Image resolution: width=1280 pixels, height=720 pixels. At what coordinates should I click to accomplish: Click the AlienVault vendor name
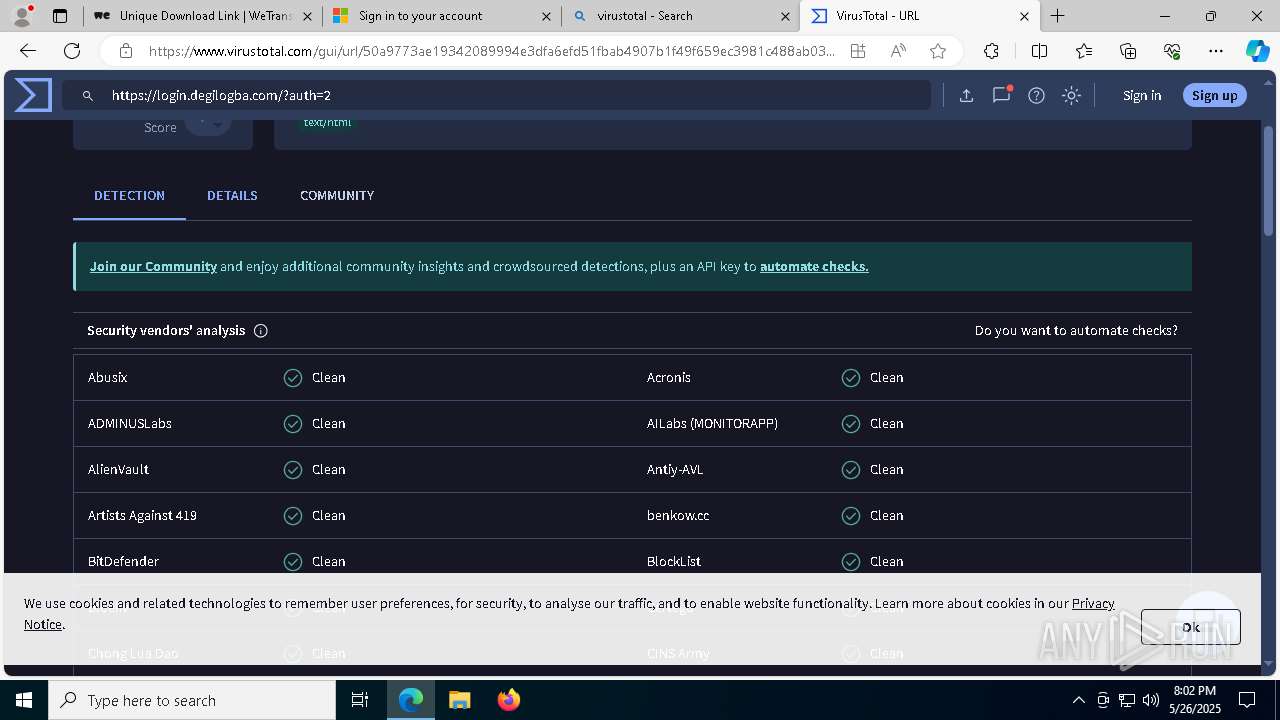click(x=118, y=470)
